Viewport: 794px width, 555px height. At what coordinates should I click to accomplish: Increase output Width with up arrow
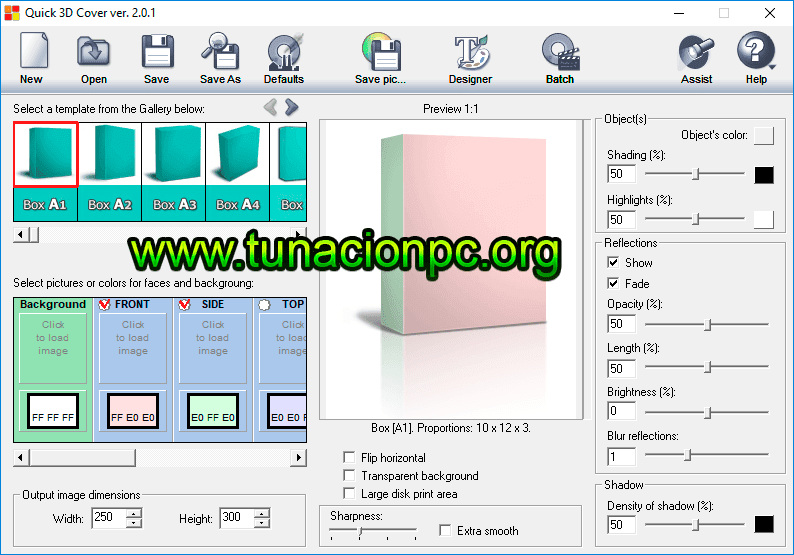[x=134, y=512]
